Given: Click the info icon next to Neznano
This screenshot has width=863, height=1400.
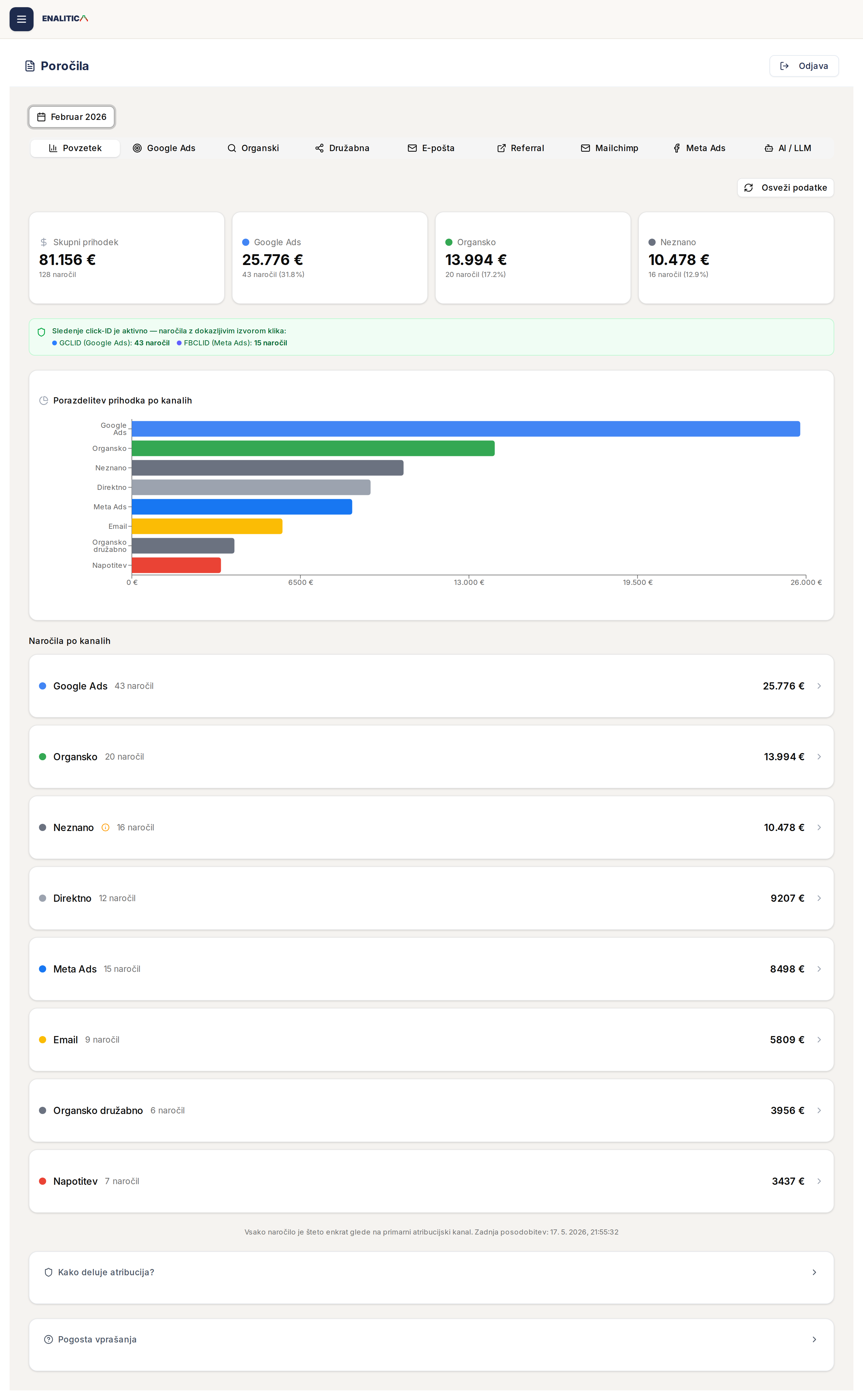Looking at the screenshot, I should 105,827.
